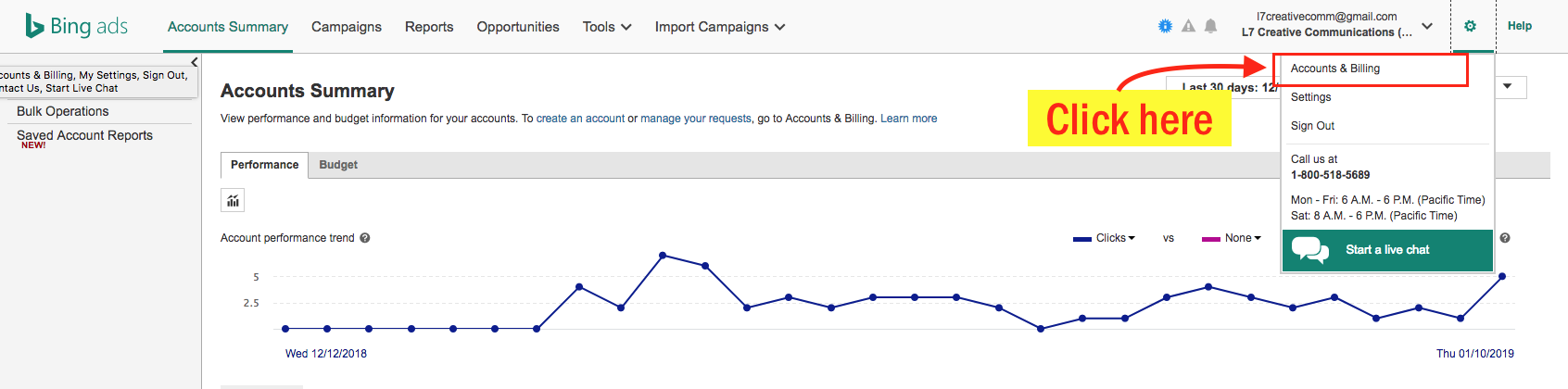Select Accounts & Billing from the menu
Screen dimensions: 1568x389
click(1335, 69)
